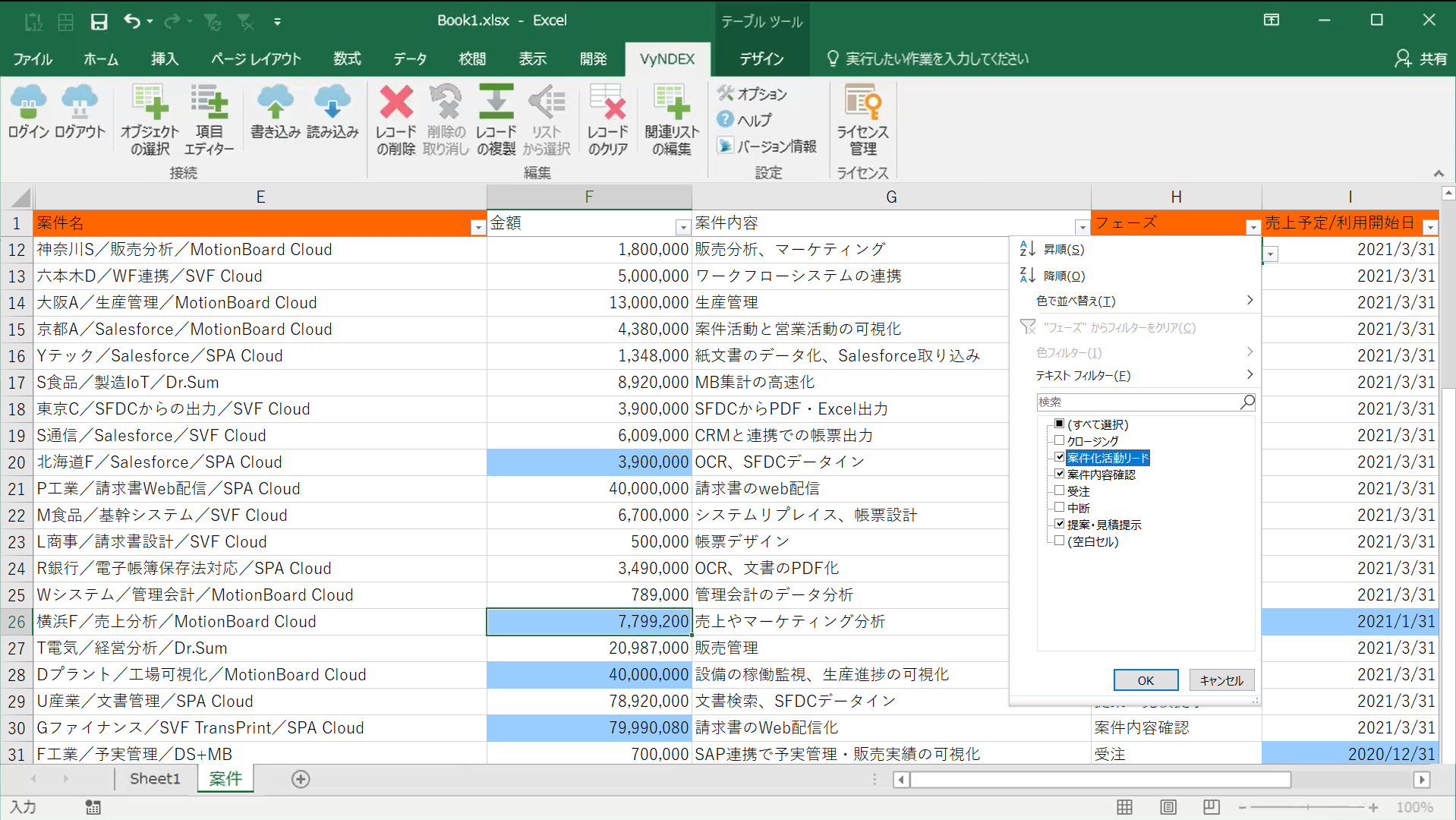Viewport: 1456px width, 820px height.
Task: Click キャンセル in the filter menu
Action: coord(1221,680)
